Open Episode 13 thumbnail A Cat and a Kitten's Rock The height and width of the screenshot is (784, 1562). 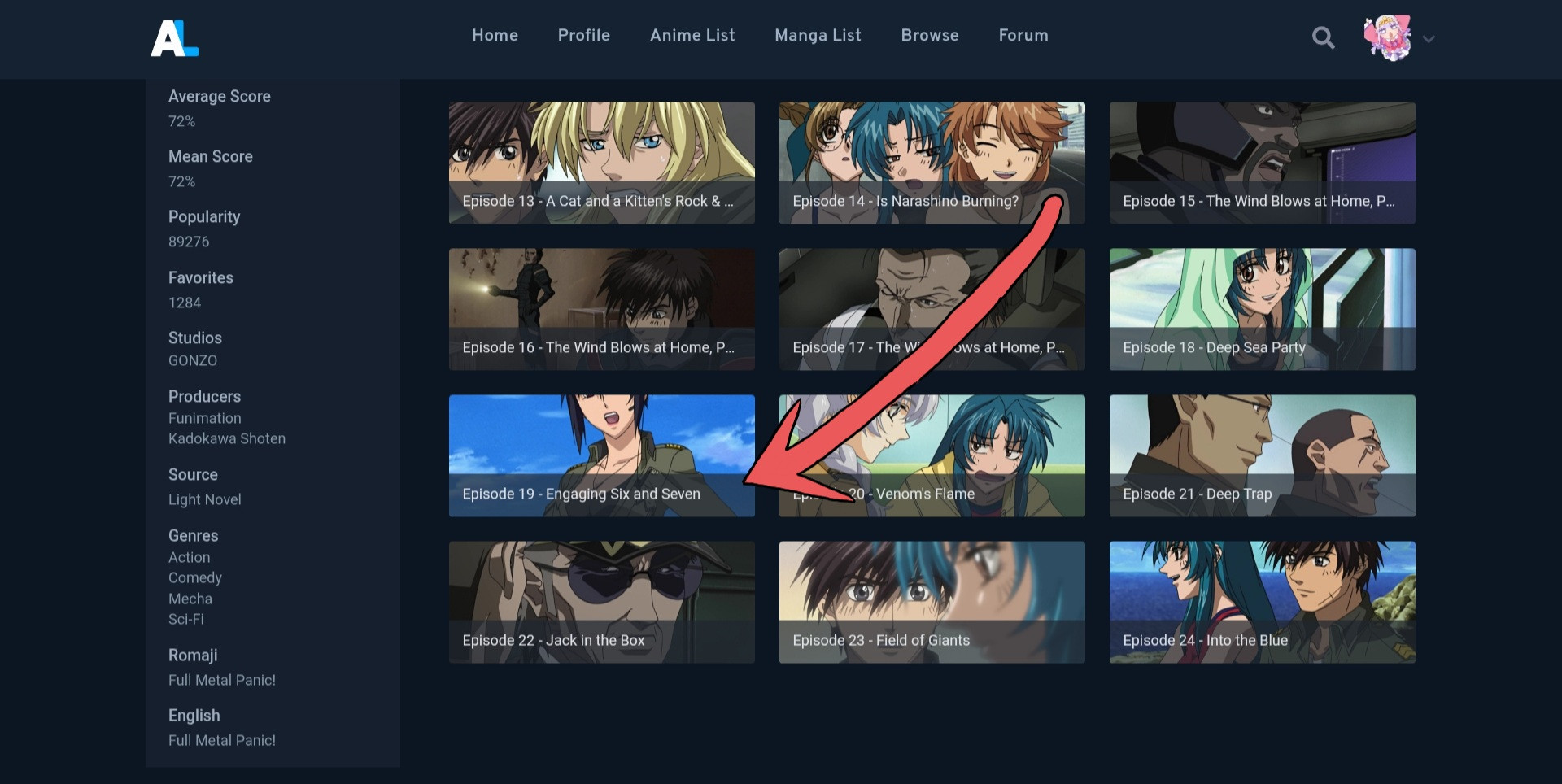602,163
